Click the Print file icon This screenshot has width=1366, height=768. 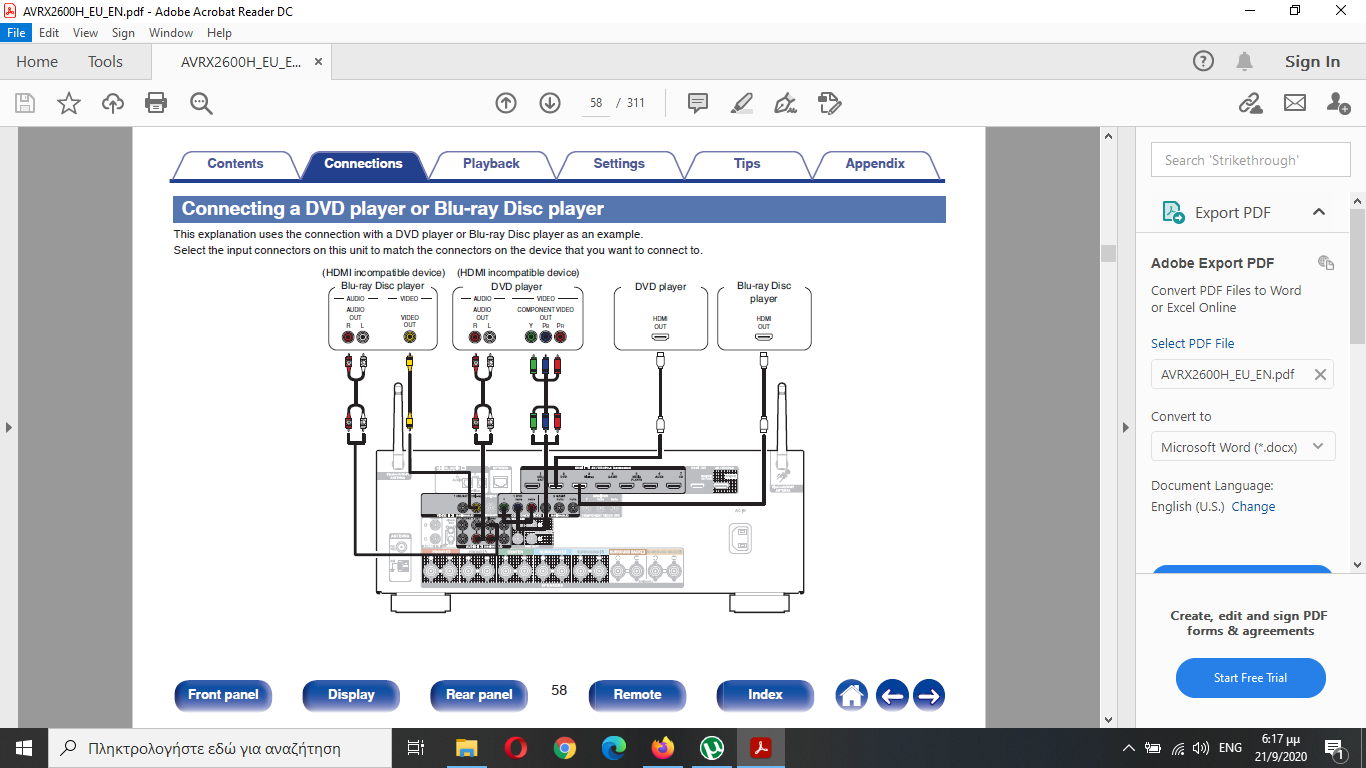[x=156, y=103]
